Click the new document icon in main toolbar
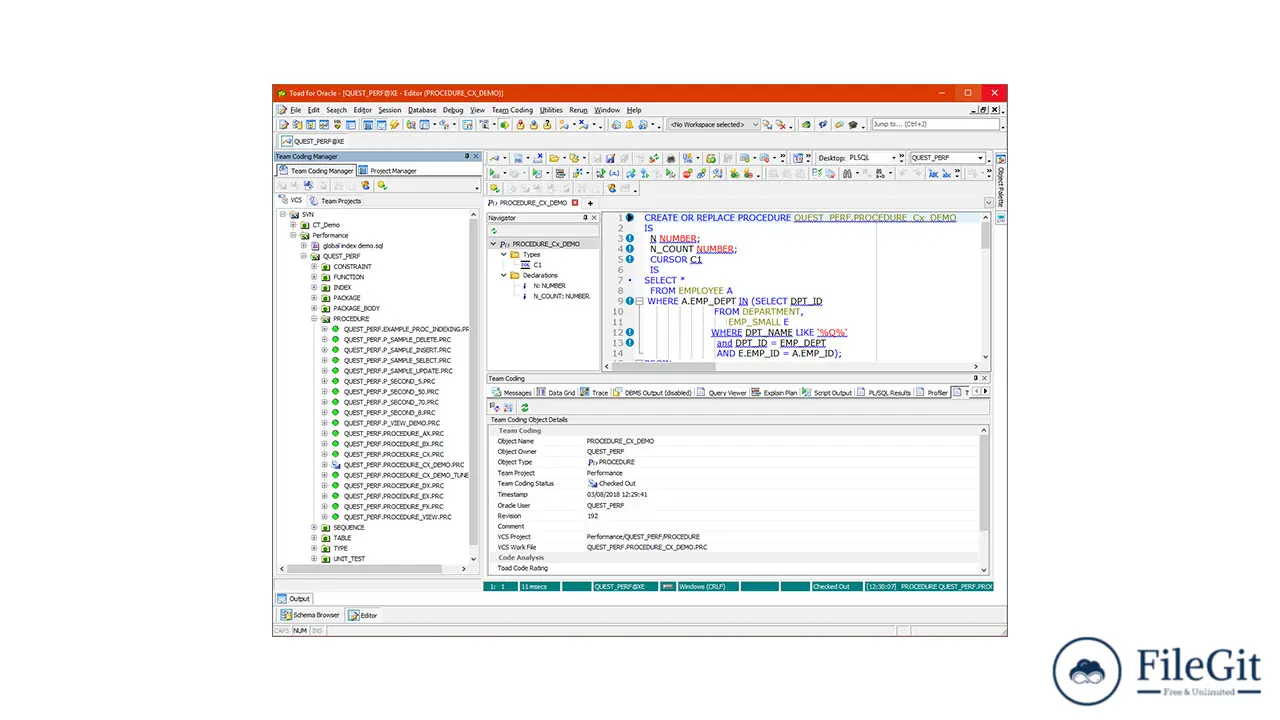1280x720 pixels. [x=284, y=125]
